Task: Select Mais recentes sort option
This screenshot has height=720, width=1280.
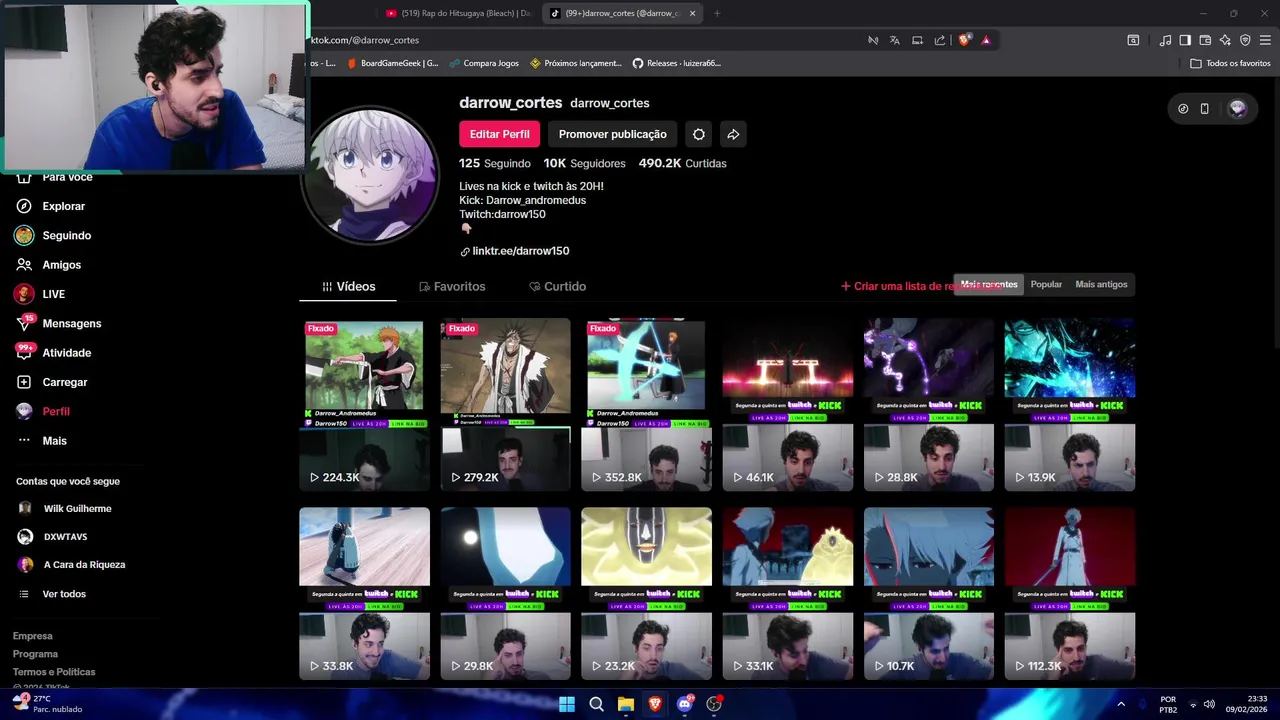Action: (989, 285)
